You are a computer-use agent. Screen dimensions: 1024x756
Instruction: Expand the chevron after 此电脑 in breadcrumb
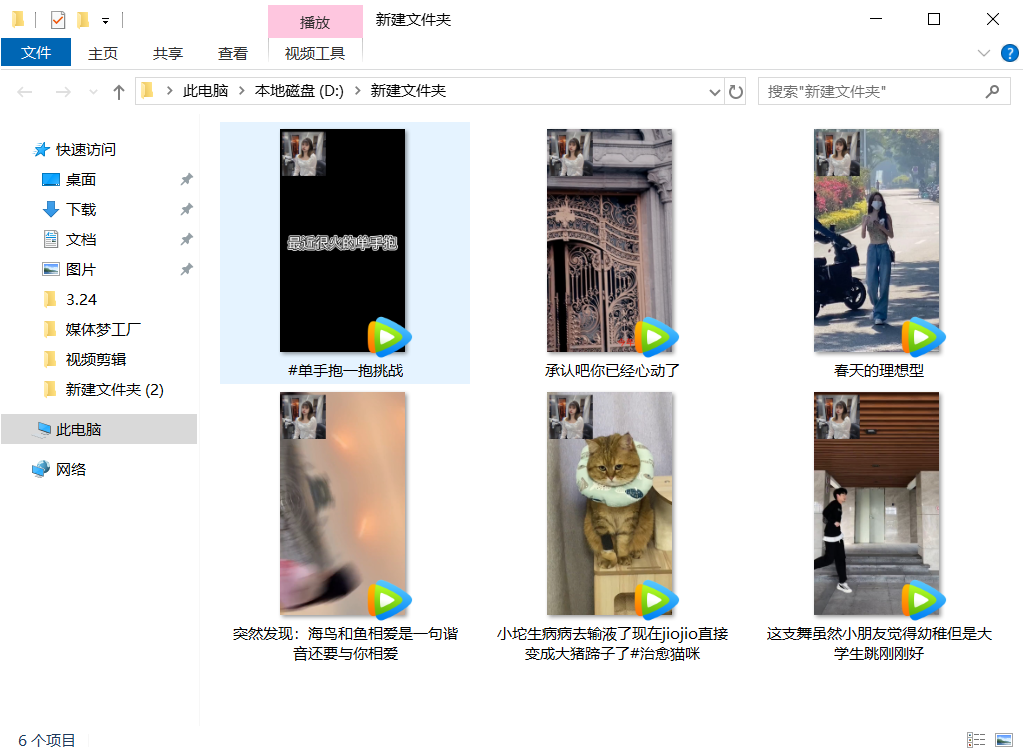[241, 91]
